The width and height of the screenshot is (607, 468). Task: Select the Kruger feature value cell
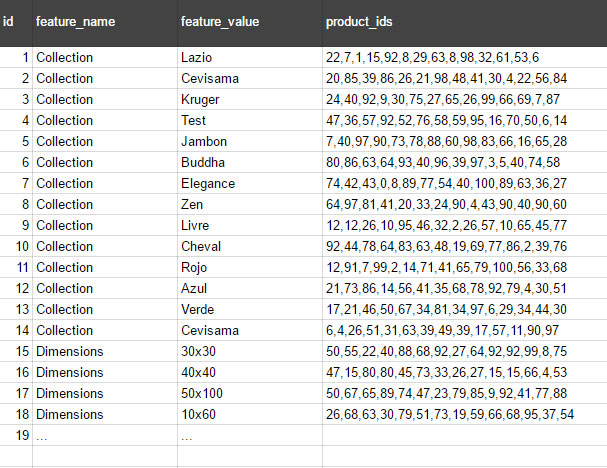tap(250, 99)
